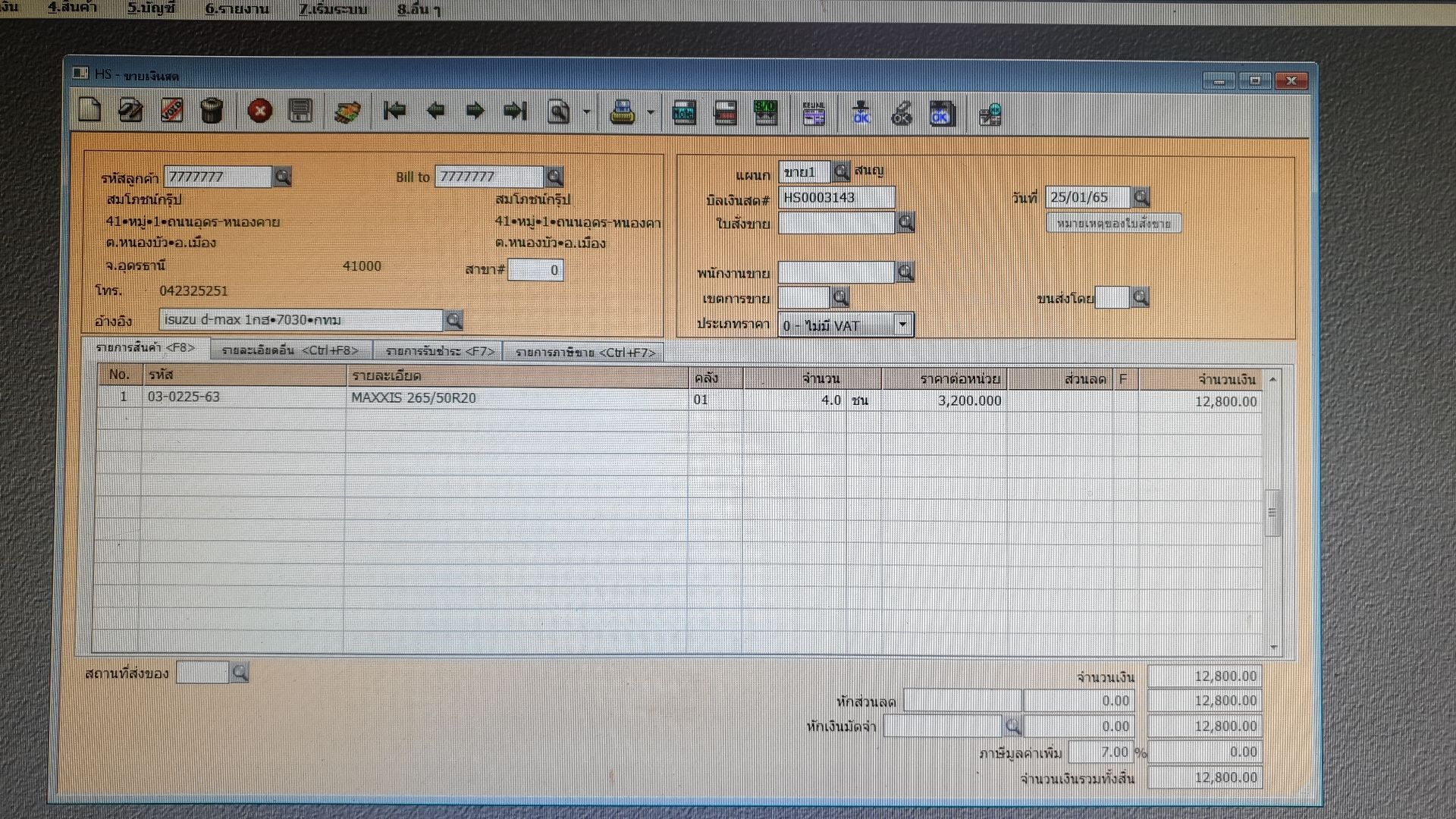This screenshot has height=819, width=1456.
Task: Switch to รายการรับชำระ <F7> tab
Action: pyautogui.click(x=440, y=351)
